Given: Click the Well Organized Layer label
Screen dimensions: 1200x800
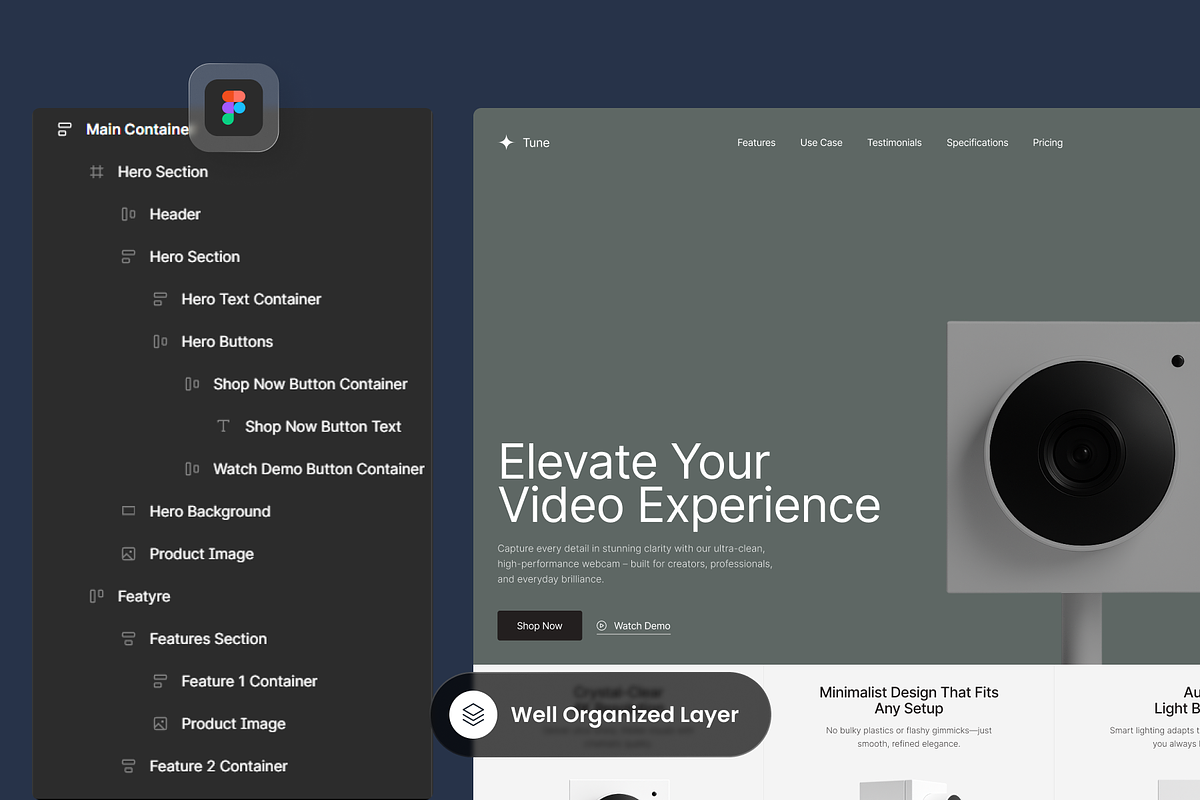Looking at the screenshot, I should [x=625, y=714].
